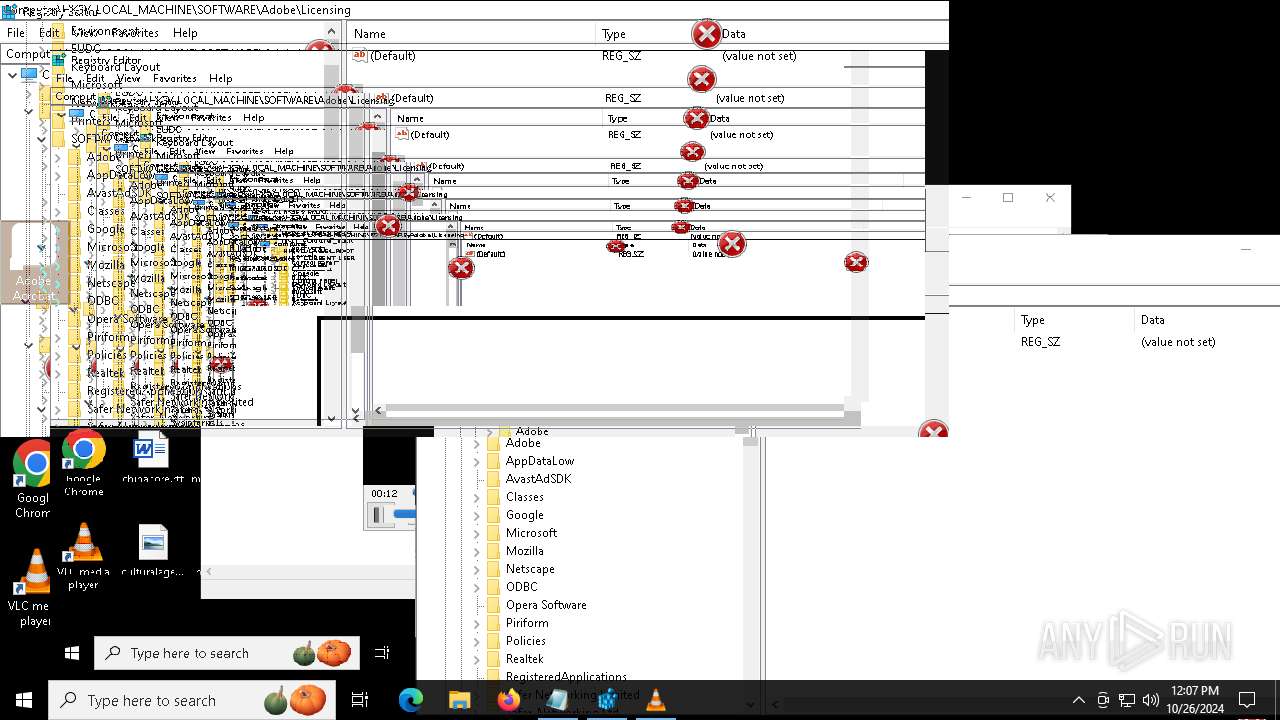1280x720 pixels.
Task: Click REG_SZ in the far-right window's Type column
Action: [x=1040, y=342]
